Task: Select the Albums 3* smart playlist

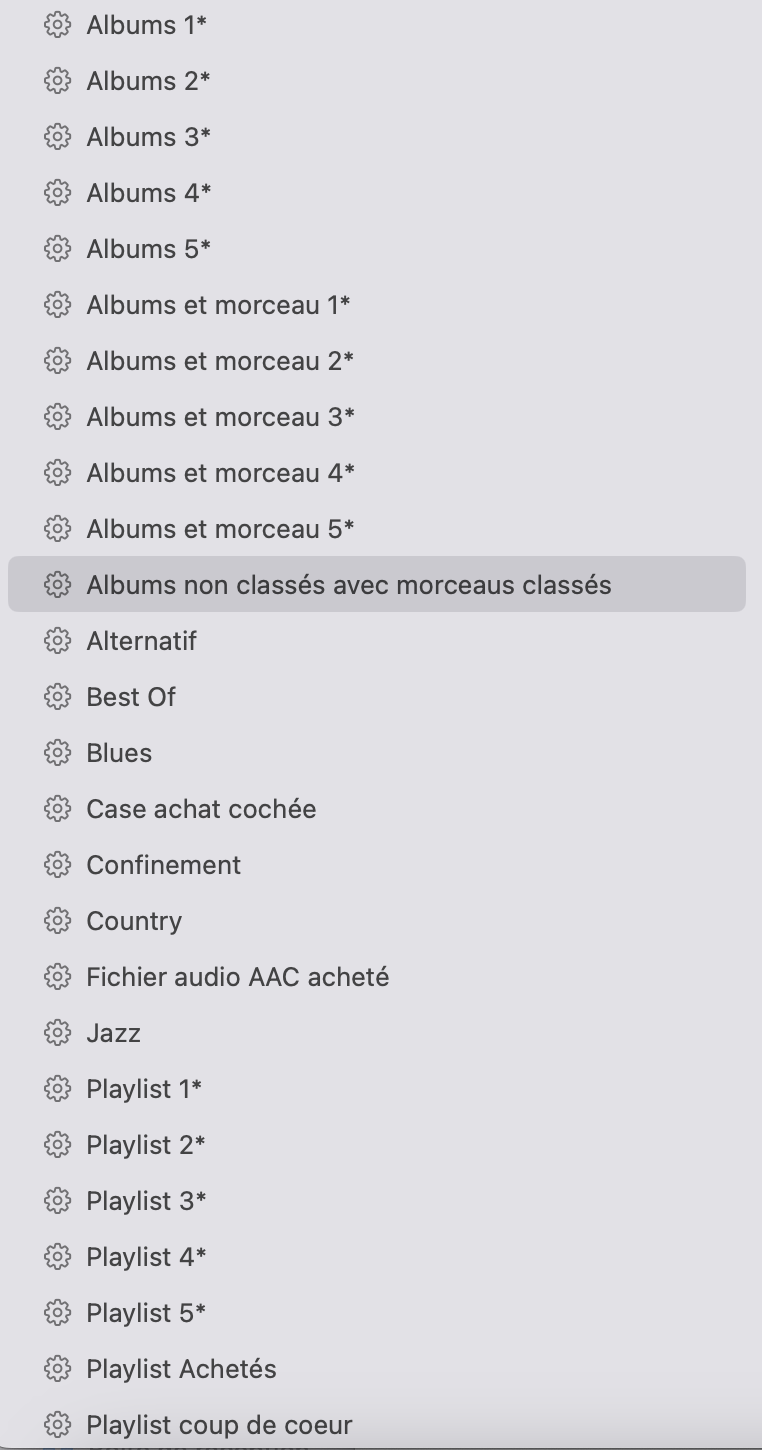Action: [148, 137]
